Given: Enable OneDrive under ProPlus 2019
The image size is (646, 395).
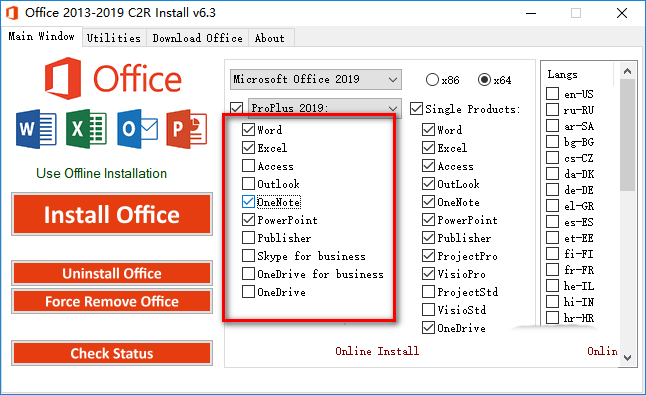Looking at the screenshot, I should click(x=248, y=292).
